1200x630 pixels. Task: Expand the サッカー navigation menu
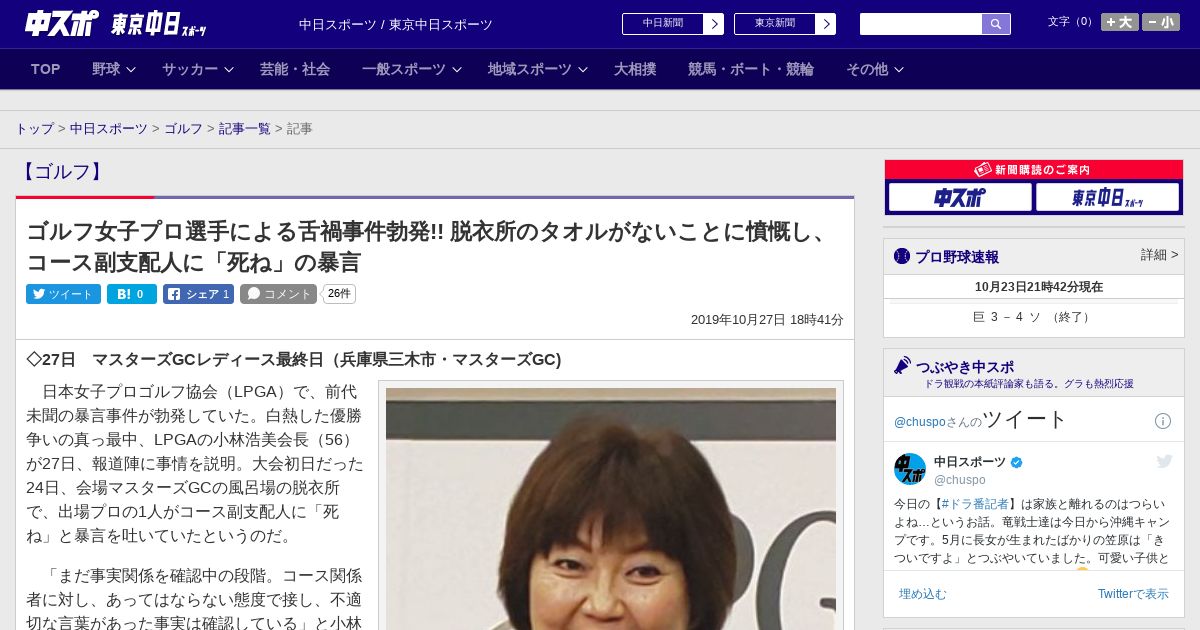point(198,69)
